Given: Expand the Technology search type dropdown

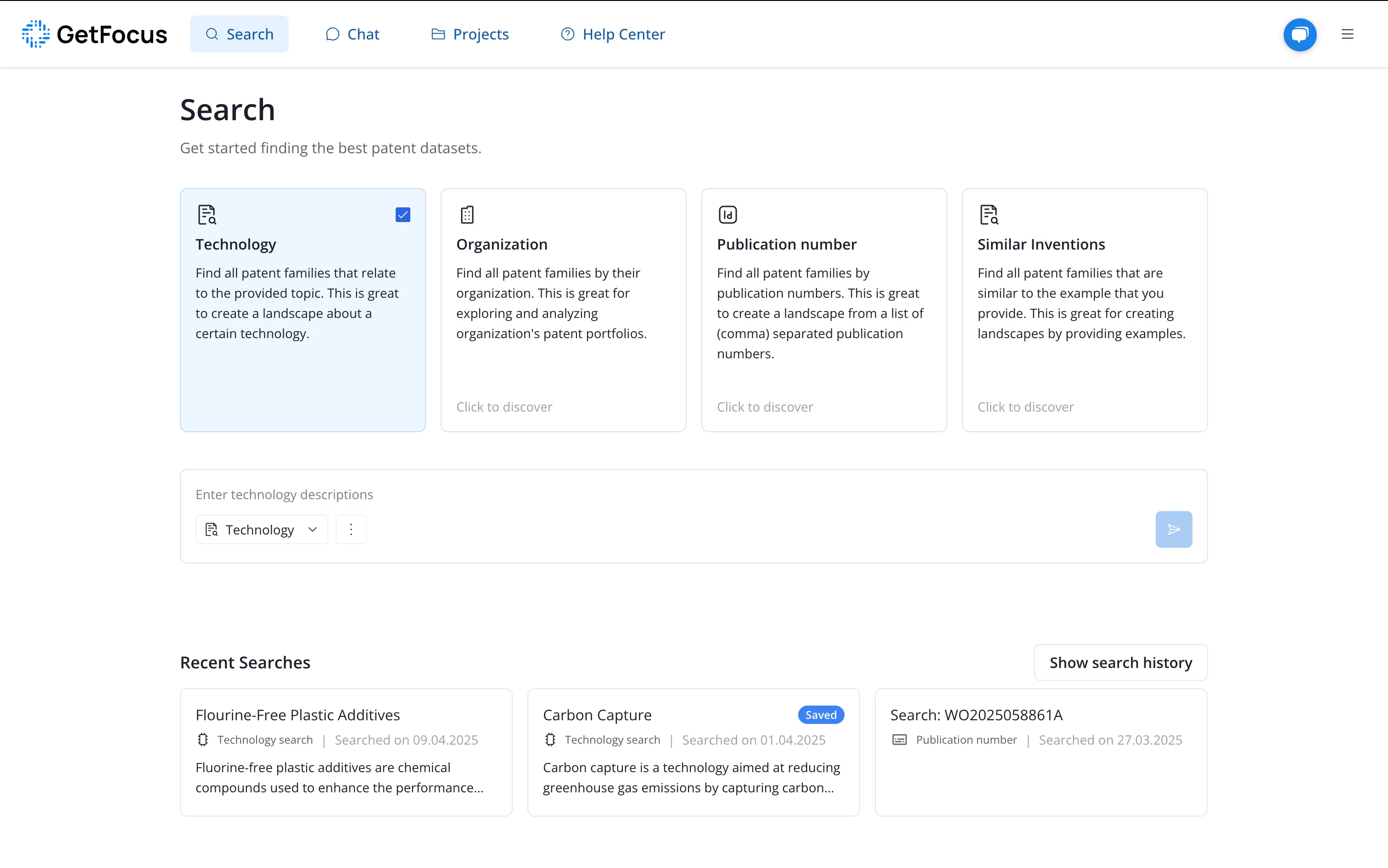Looking at the screenshot, I should pyautogui.click(x=261, y=529).
